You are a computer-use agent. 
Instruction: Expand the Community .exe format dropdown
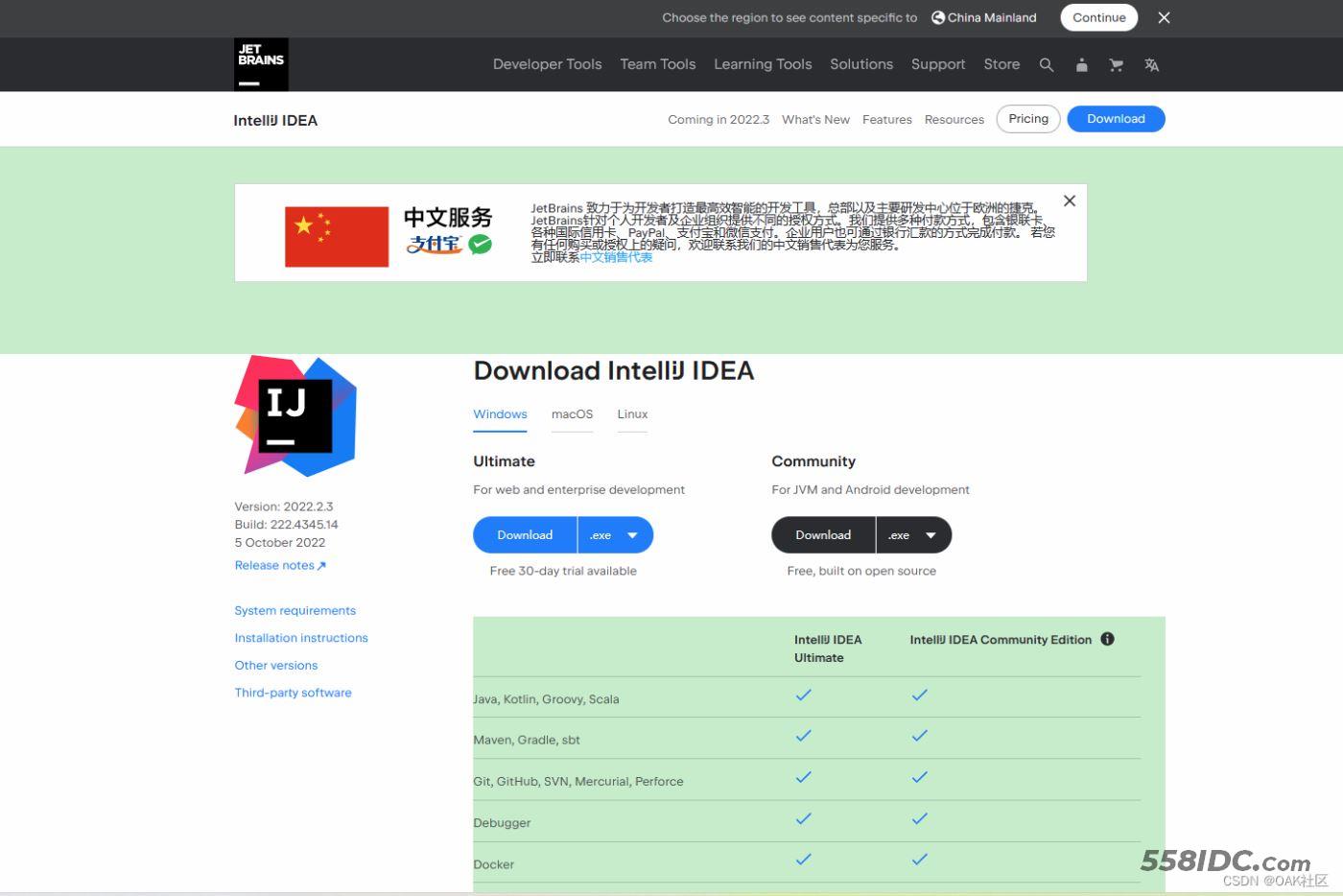tap(914, 535)
